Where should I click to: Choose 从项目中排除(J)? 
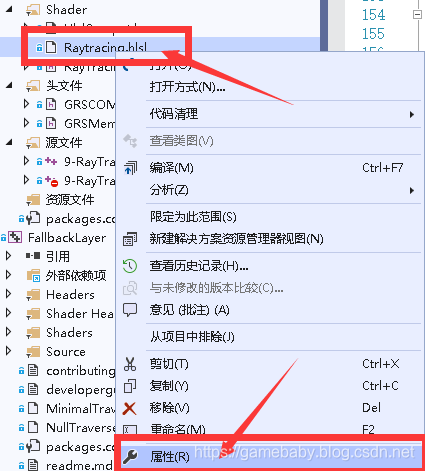click(x=192, y=337)
